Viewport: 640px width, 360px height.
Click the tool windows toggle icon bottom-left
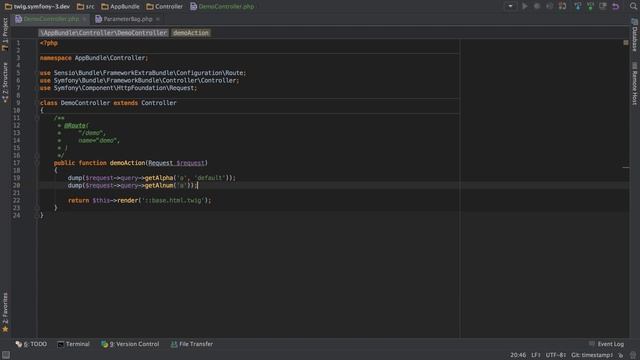6,355
